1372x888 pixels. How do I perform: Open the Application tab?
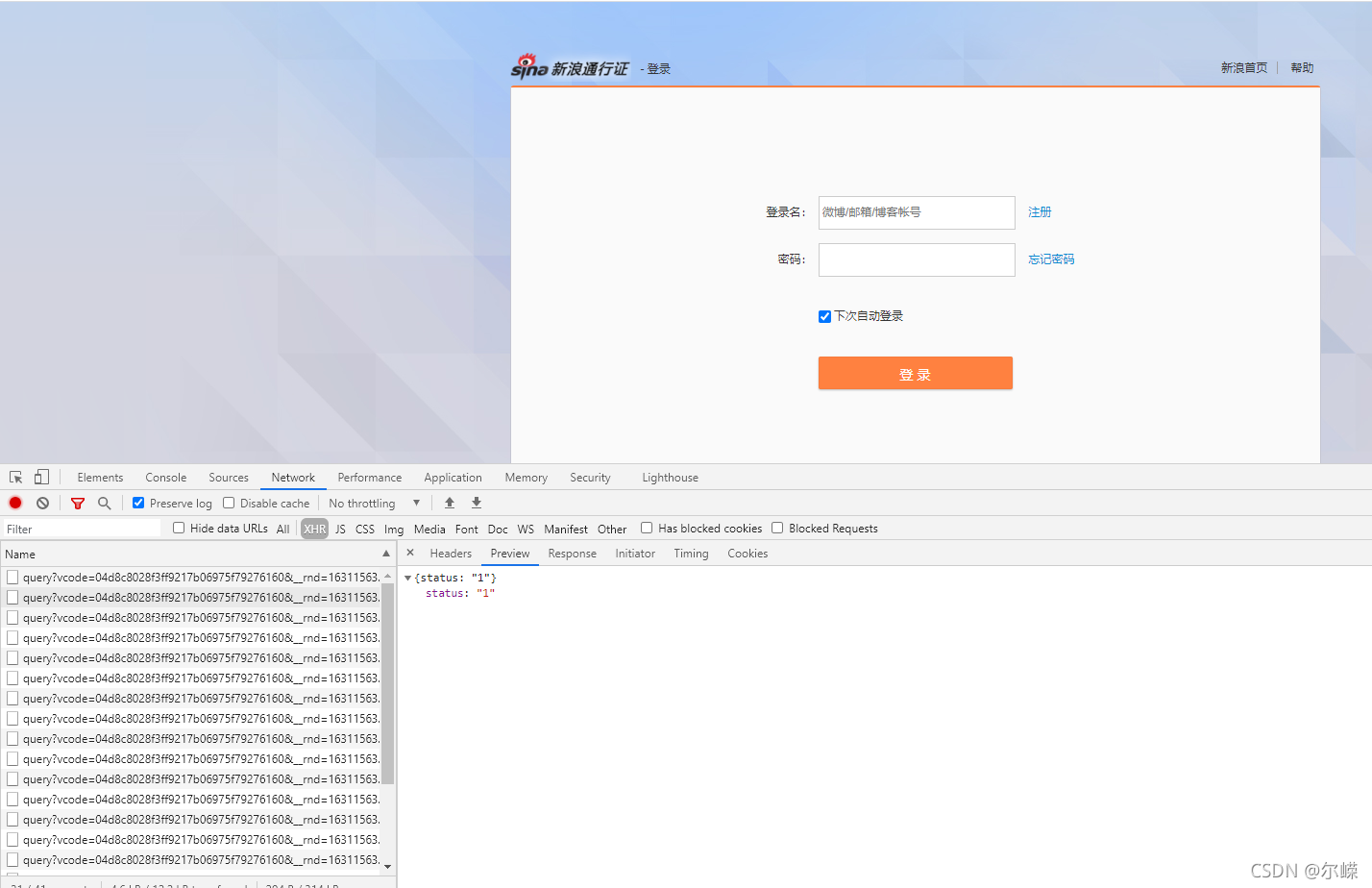point(453,478)
